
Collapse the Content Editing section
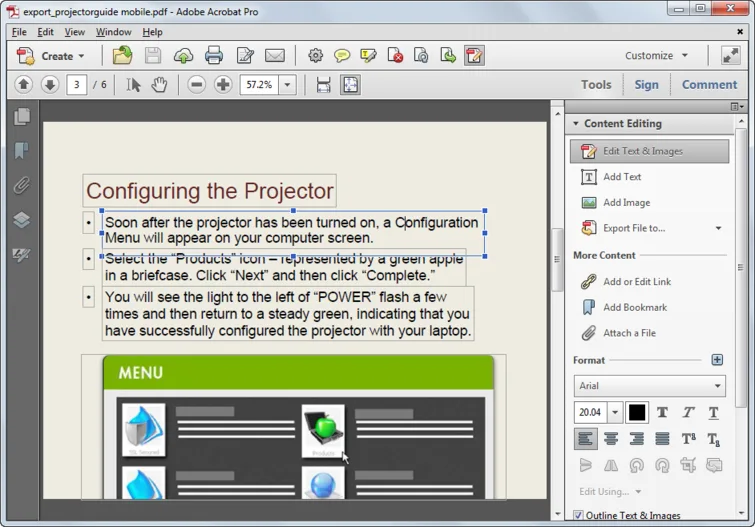575,124
